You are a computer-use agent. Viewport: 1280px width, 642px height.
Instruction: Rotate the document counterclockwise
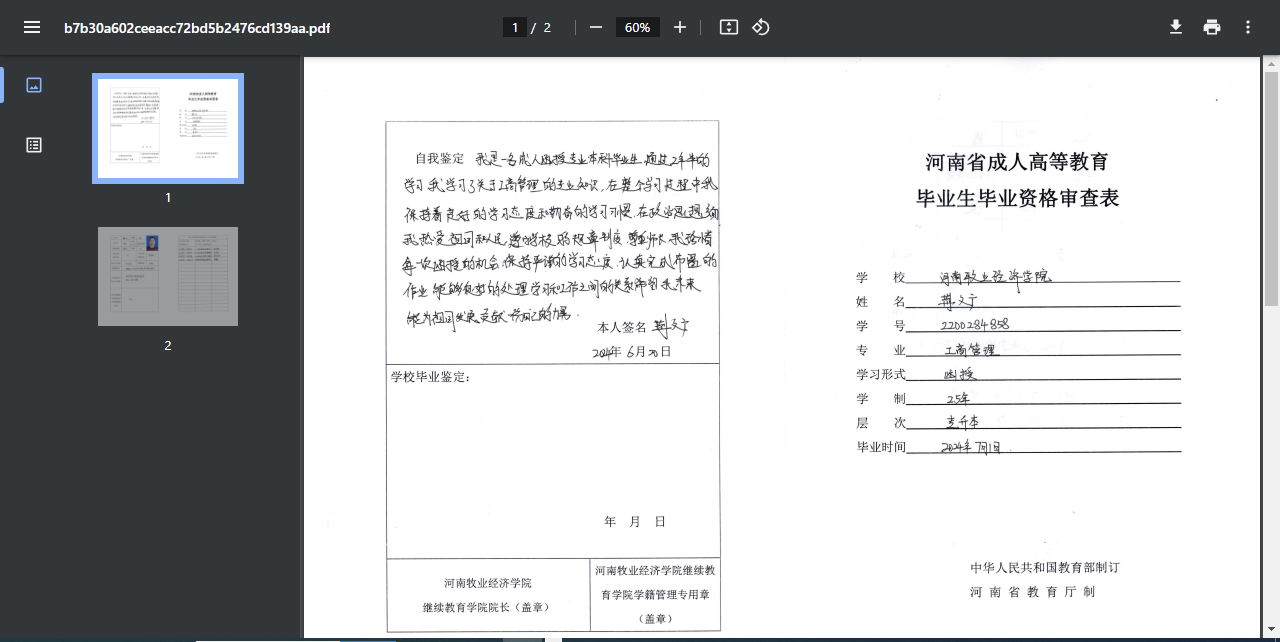[761, 27]
